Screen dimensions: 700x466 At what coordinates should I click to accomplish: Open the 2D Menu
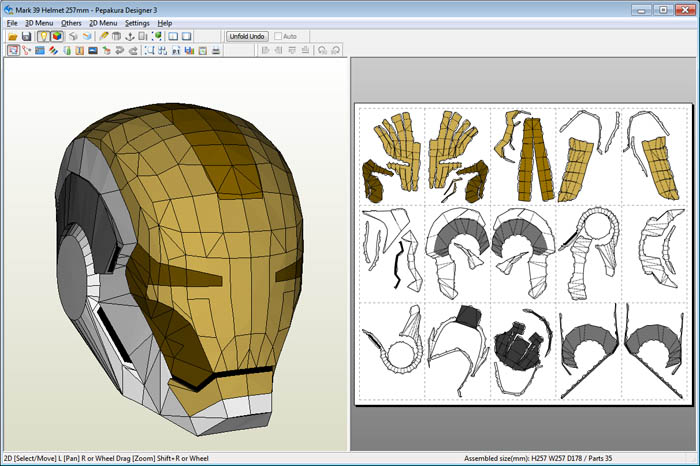coord(103,23)
